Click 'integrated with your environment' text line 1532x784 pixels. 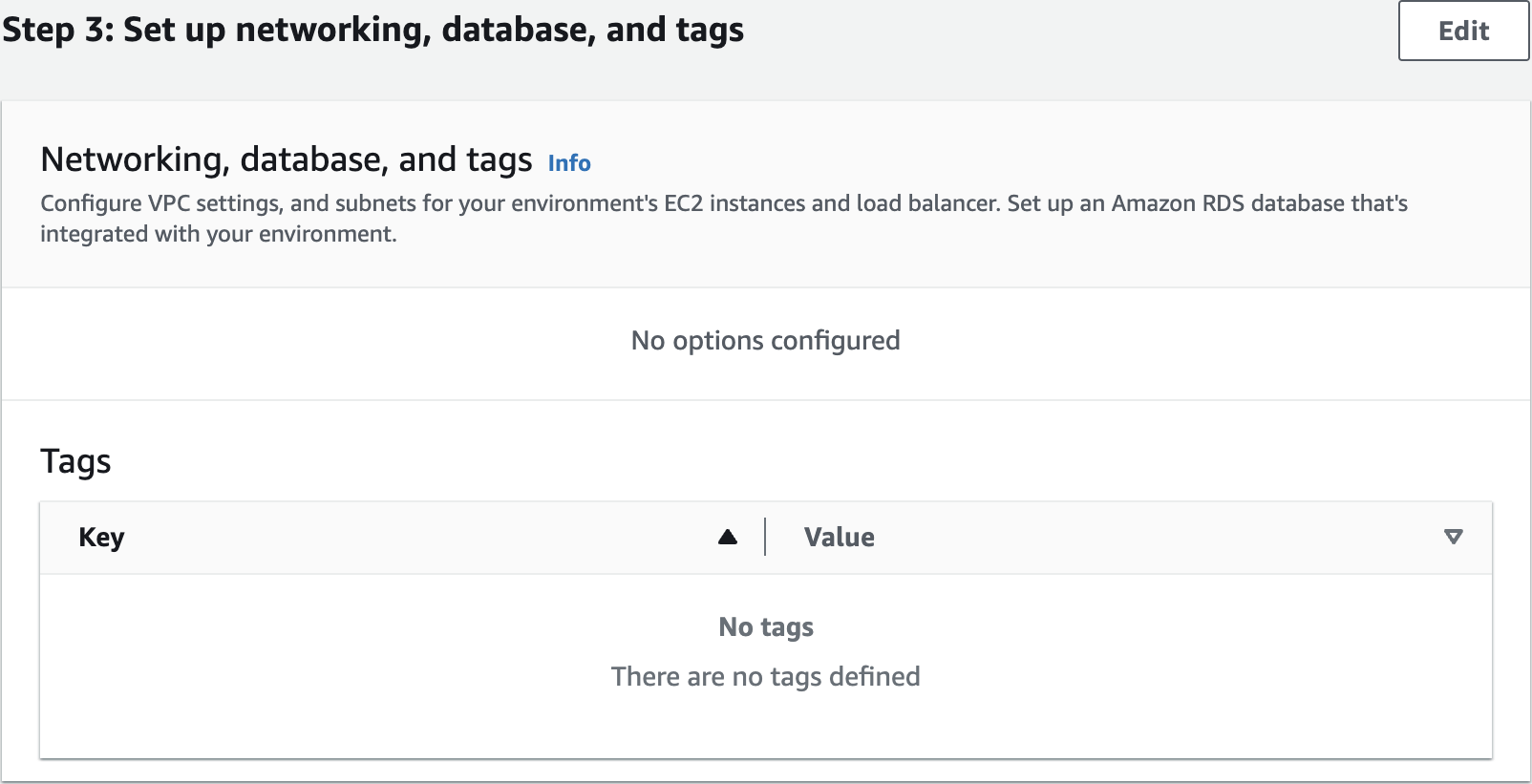(x=218, y=234)
